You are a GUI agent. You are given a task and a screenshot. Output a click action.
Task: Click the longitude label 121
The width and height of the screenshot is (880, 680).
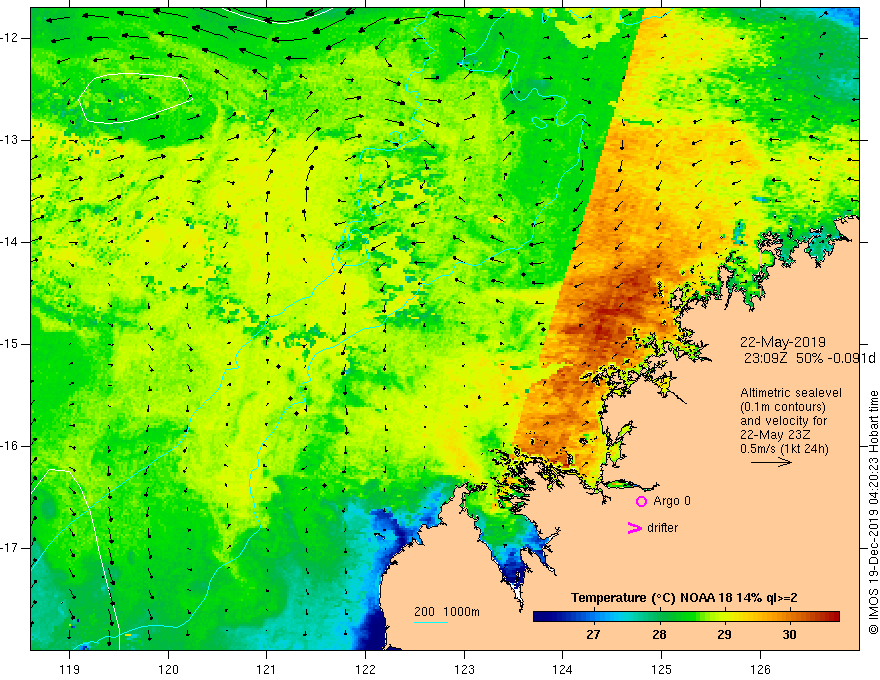(x=267, y=669)
